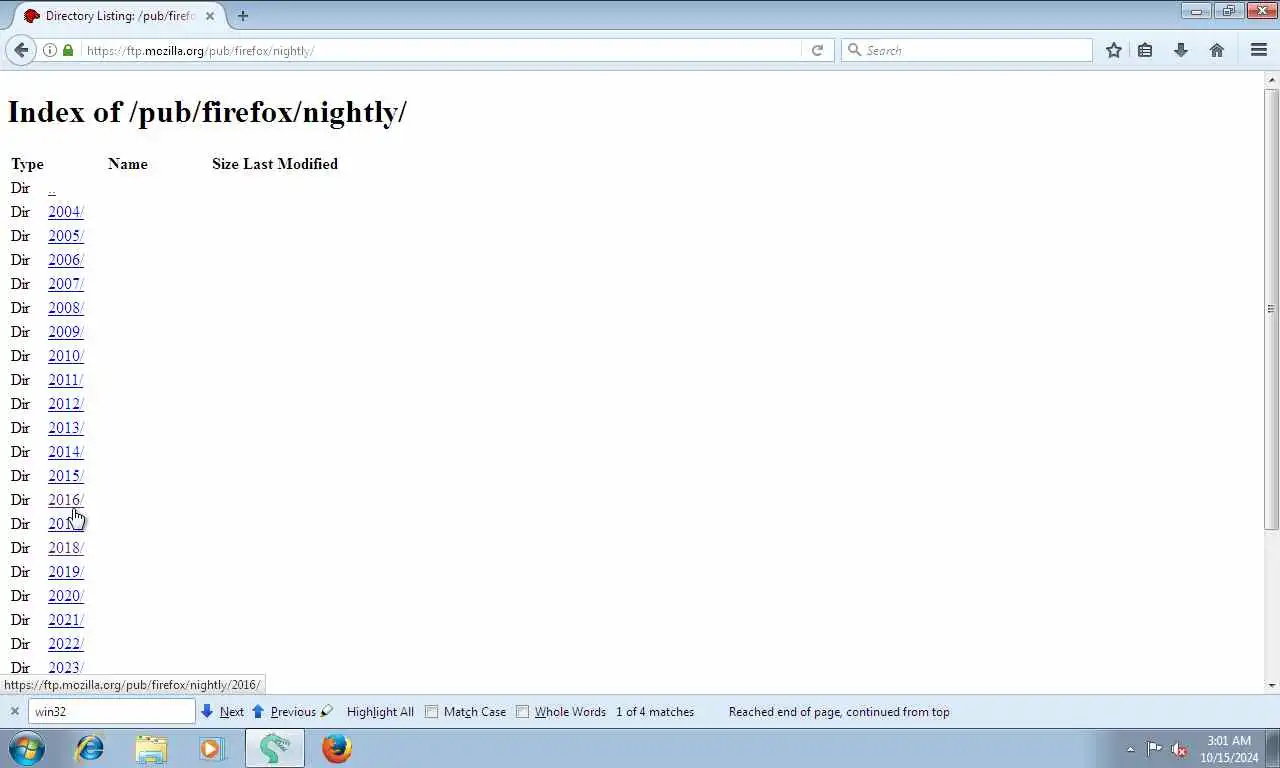Reload the page with the refresh icon

tap(817, 50)
